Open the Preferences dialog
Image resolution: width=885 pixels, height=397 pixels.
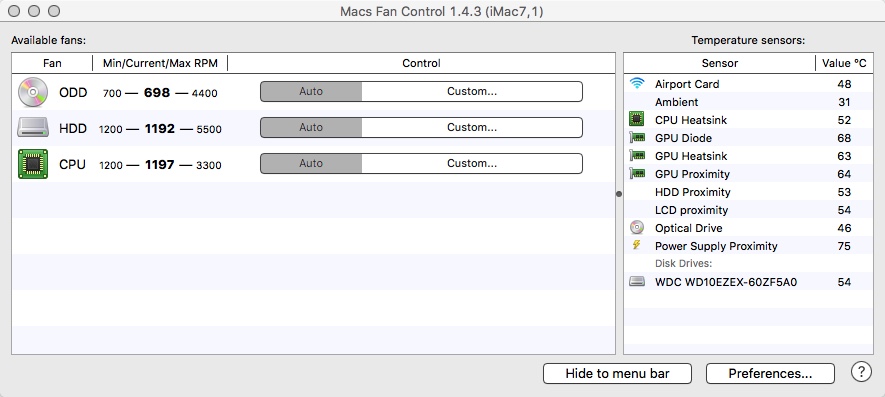(770, 373)
